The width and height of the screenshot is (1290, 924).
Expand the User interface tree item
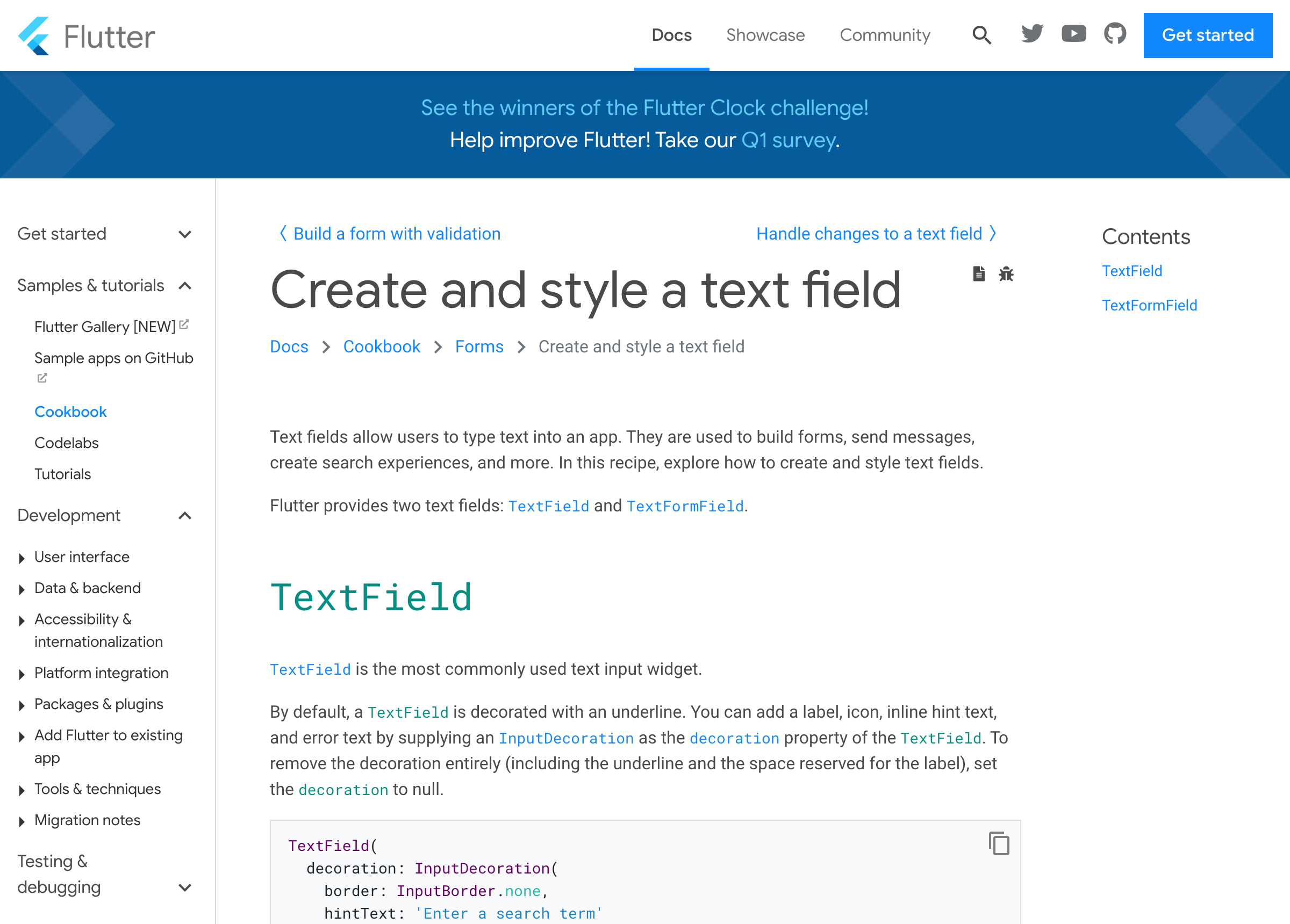pos(21,558)
